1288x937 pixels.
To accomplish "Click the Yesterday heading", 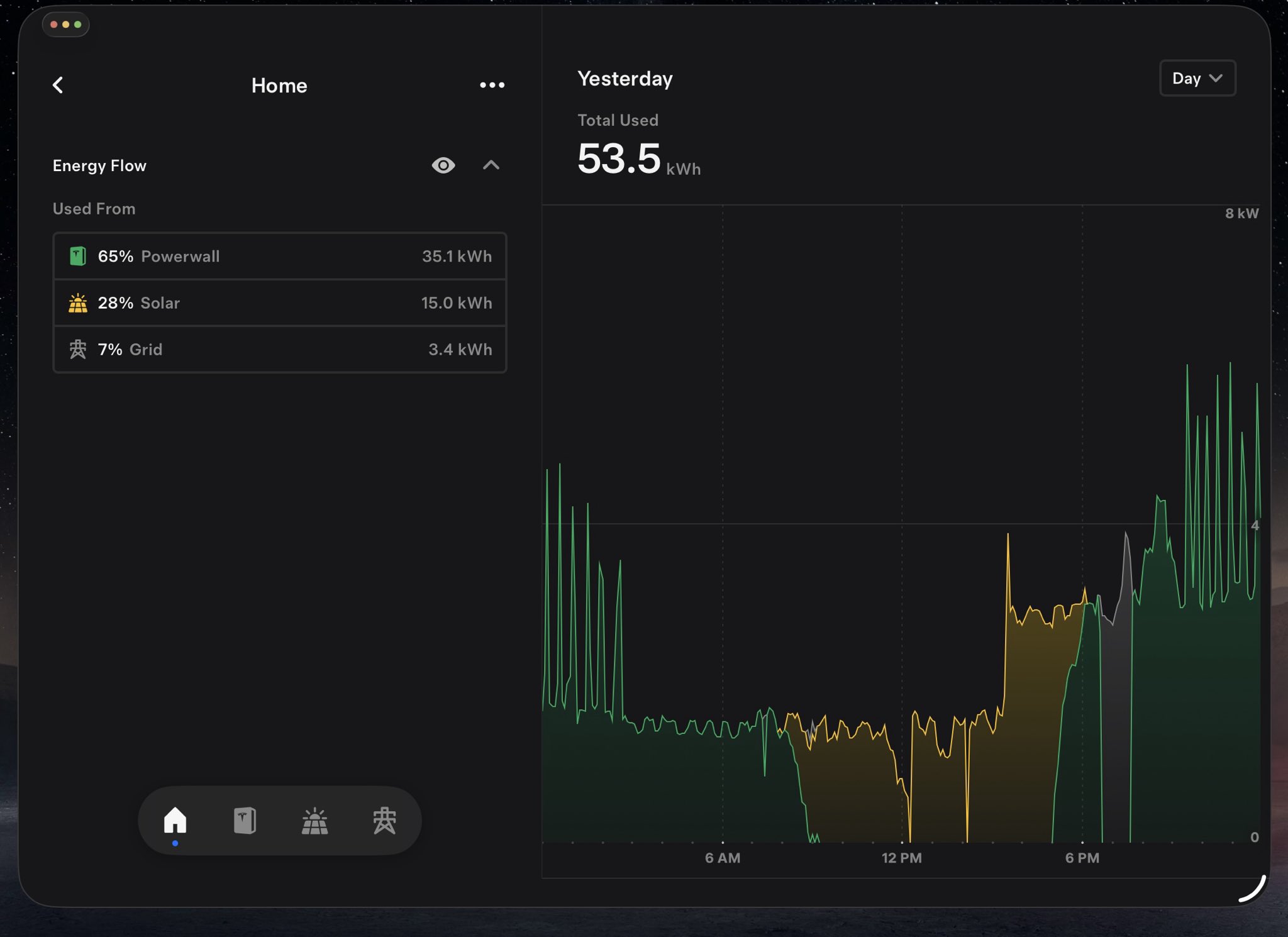I will pyautogui.click(x=625, y=79).
